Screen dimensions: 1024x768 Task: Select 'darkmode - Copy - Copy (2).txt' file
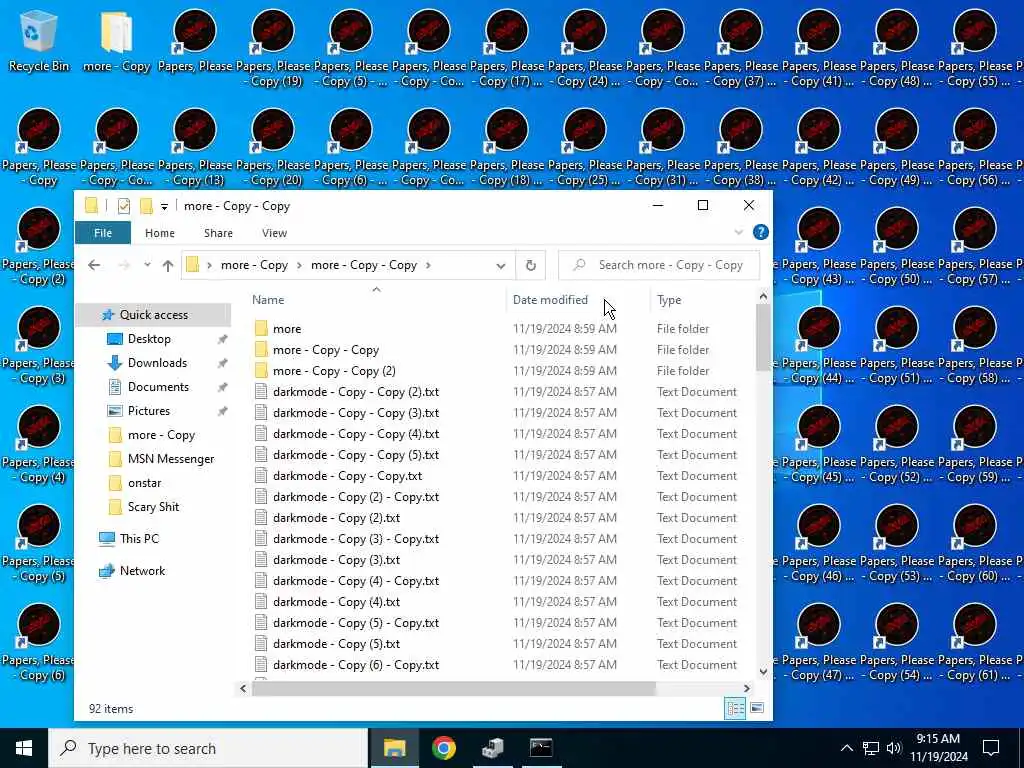(x=356, y=392)
